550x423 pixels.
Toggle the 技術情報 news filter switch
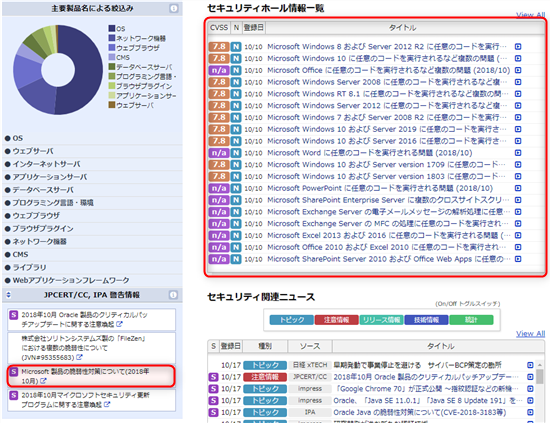click(x=426, y=320)
